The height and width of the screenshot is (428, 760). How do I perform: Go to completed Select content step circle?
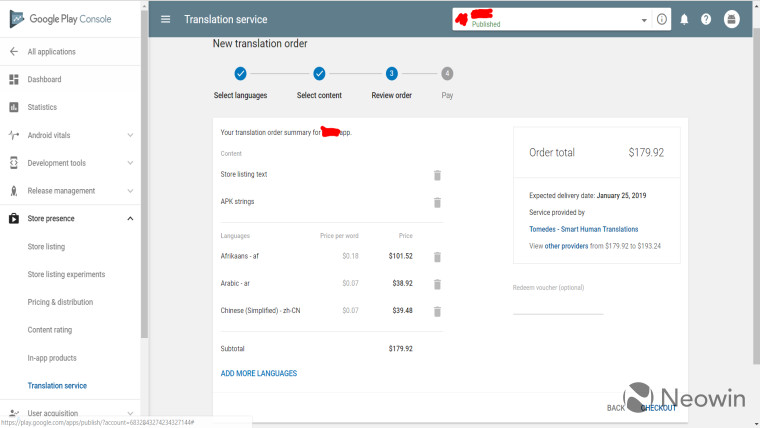(319, 74)
